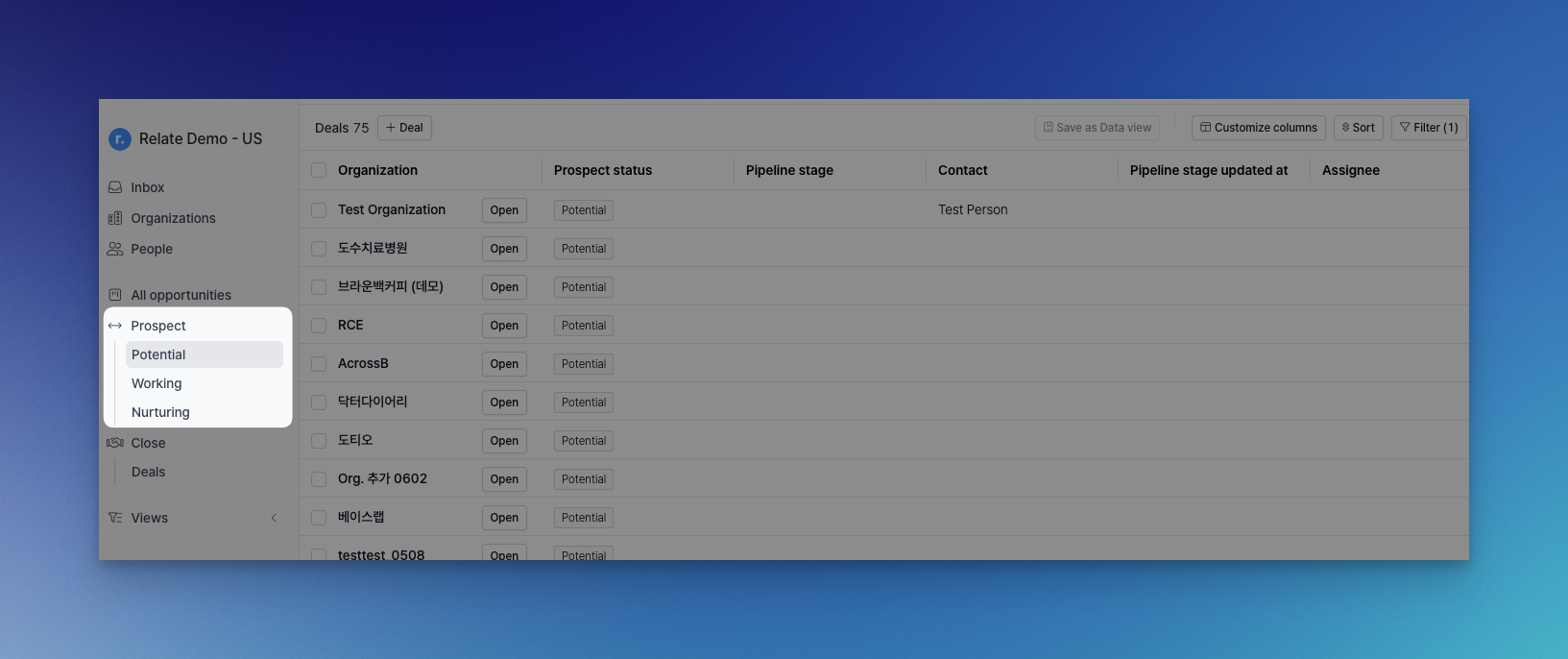Click the Org. 추가 0602 organization name
Viewport: 1568px width, 659px height.
(382, 478)
